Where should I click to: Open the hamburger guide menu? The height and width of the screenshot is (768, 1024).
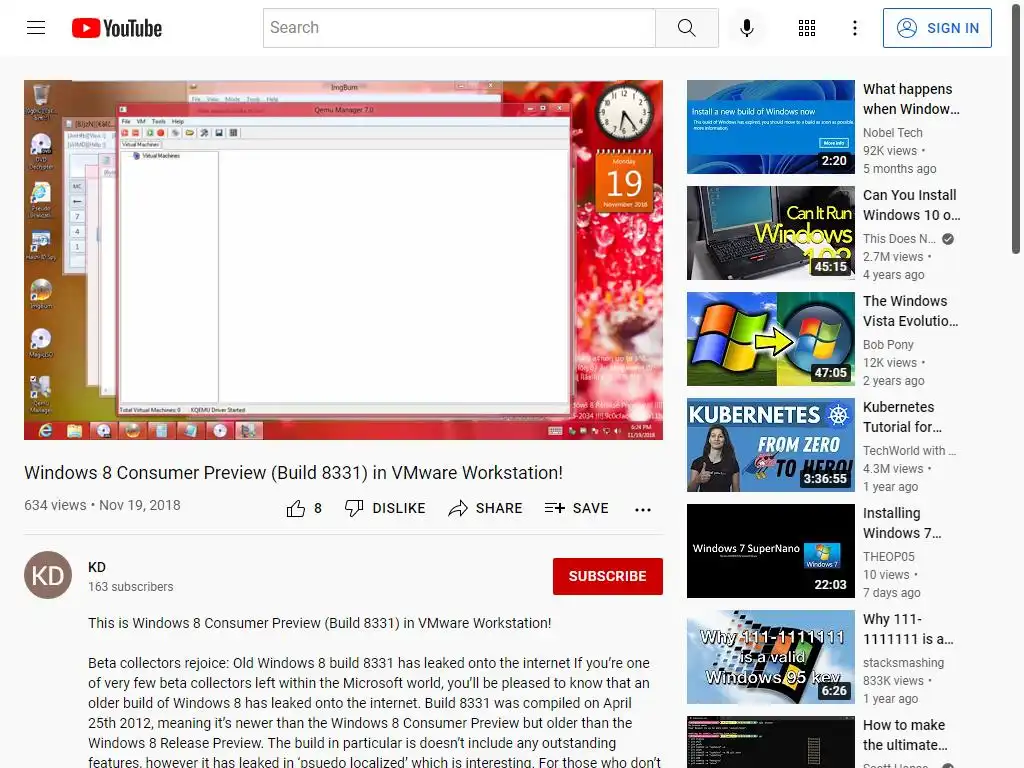[x=36, y=27]
